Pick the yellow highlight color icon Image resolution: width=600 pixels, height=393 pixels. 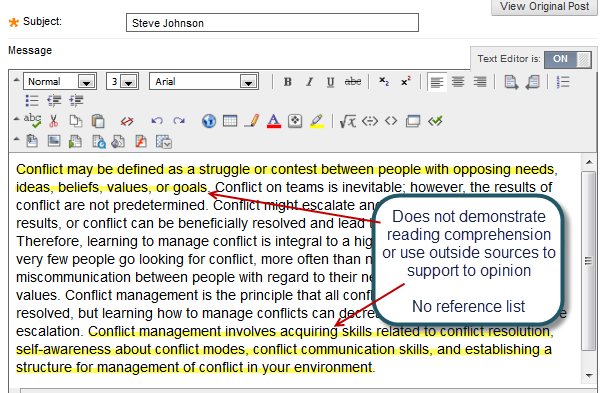(317, 121)
